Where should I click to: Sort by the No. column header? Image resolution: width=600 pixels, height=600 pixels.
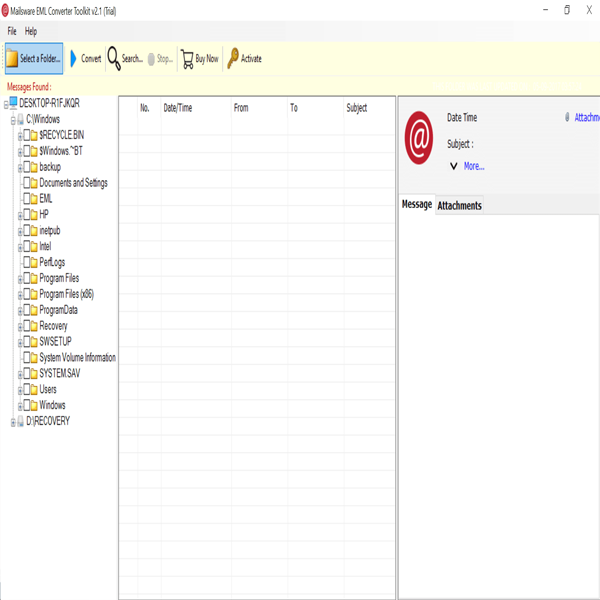[x=145, y=108]
